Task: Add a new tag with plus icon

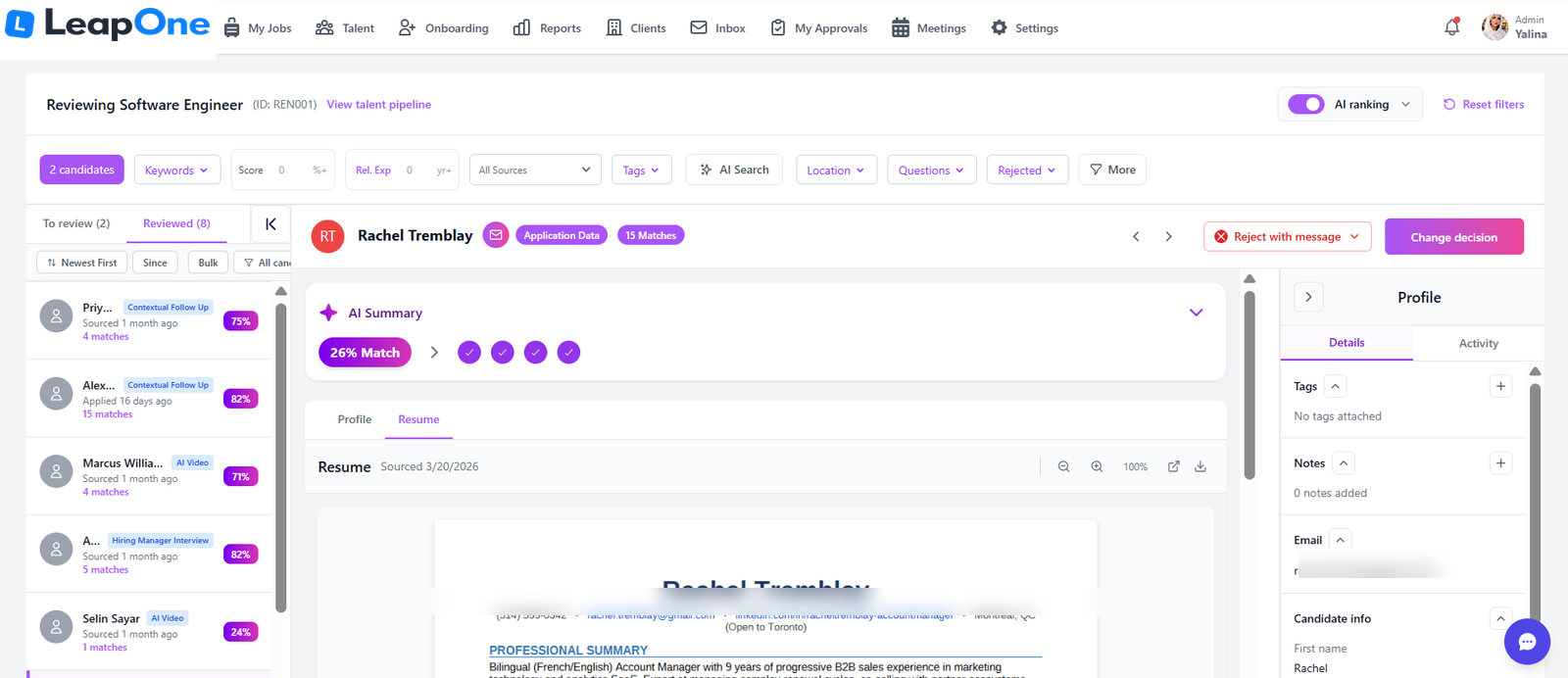Action: point(1500,386)
